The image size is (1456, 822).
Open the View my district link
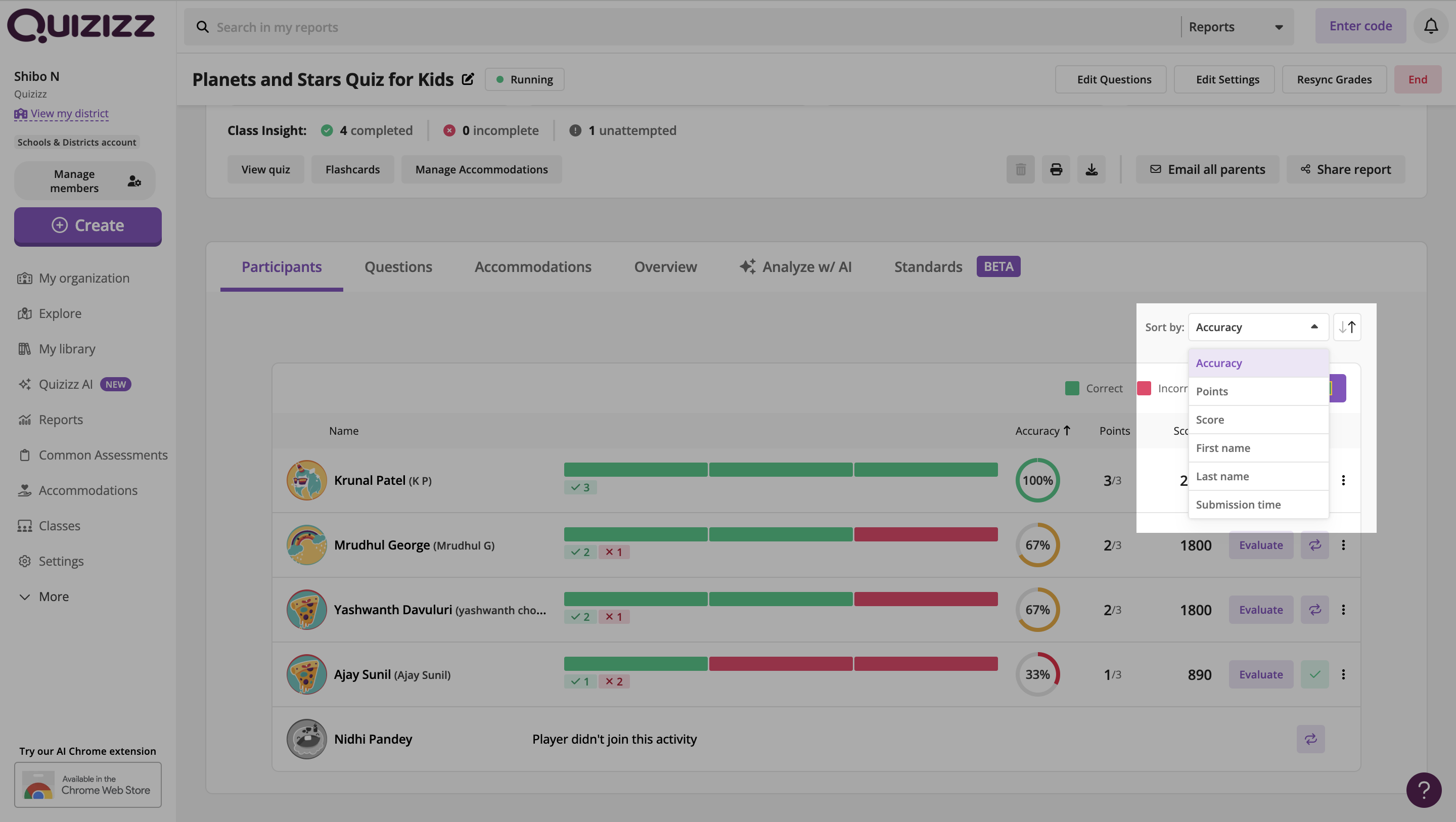tap(69, 113)
